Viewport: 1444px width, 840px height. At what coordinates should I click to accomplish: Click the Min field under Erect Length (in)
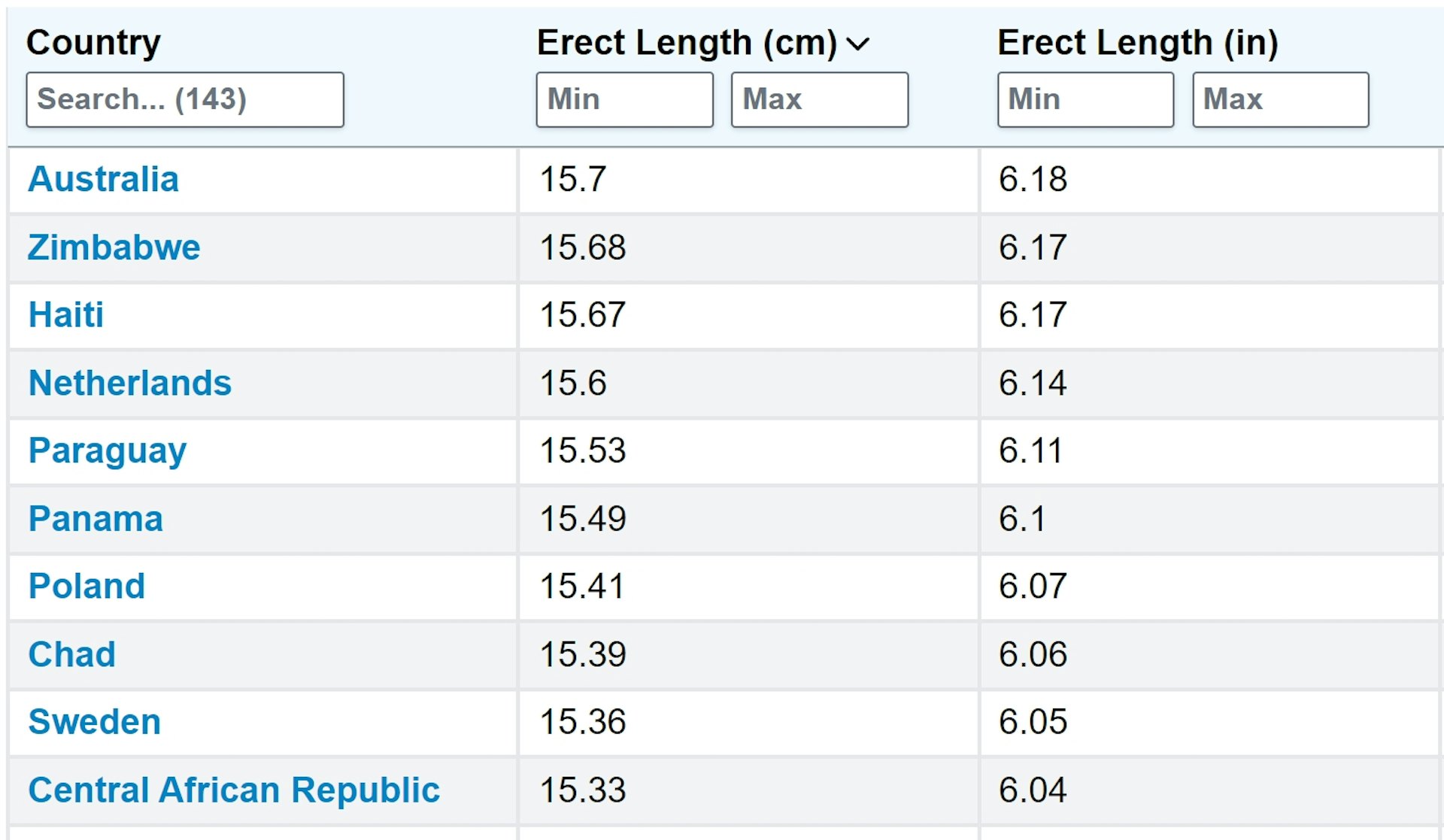(x=1085, y=99)
